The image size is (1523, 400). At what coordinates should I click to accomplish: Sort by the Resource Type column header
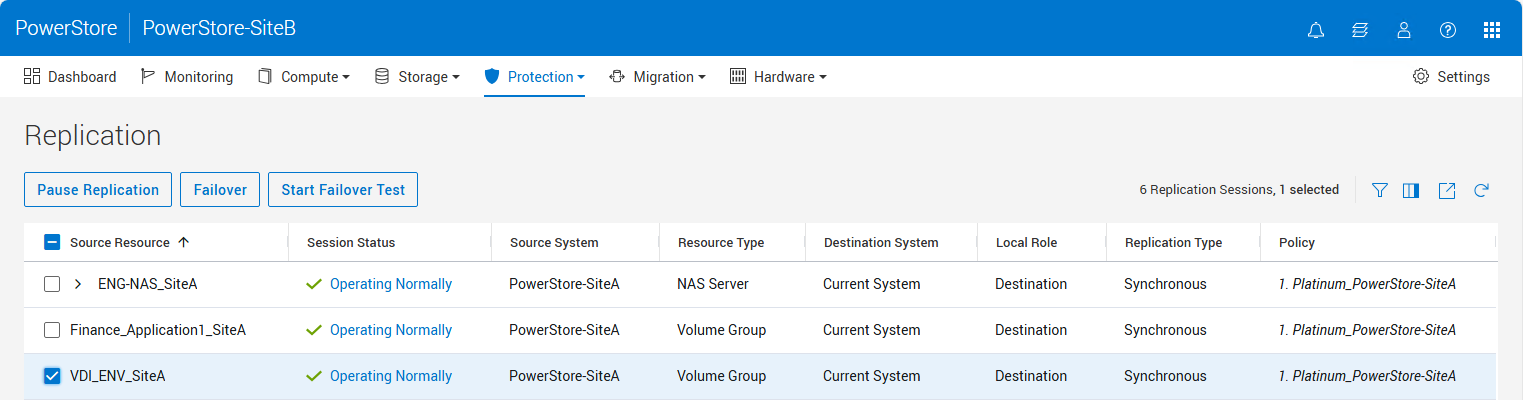click(721, 242)
